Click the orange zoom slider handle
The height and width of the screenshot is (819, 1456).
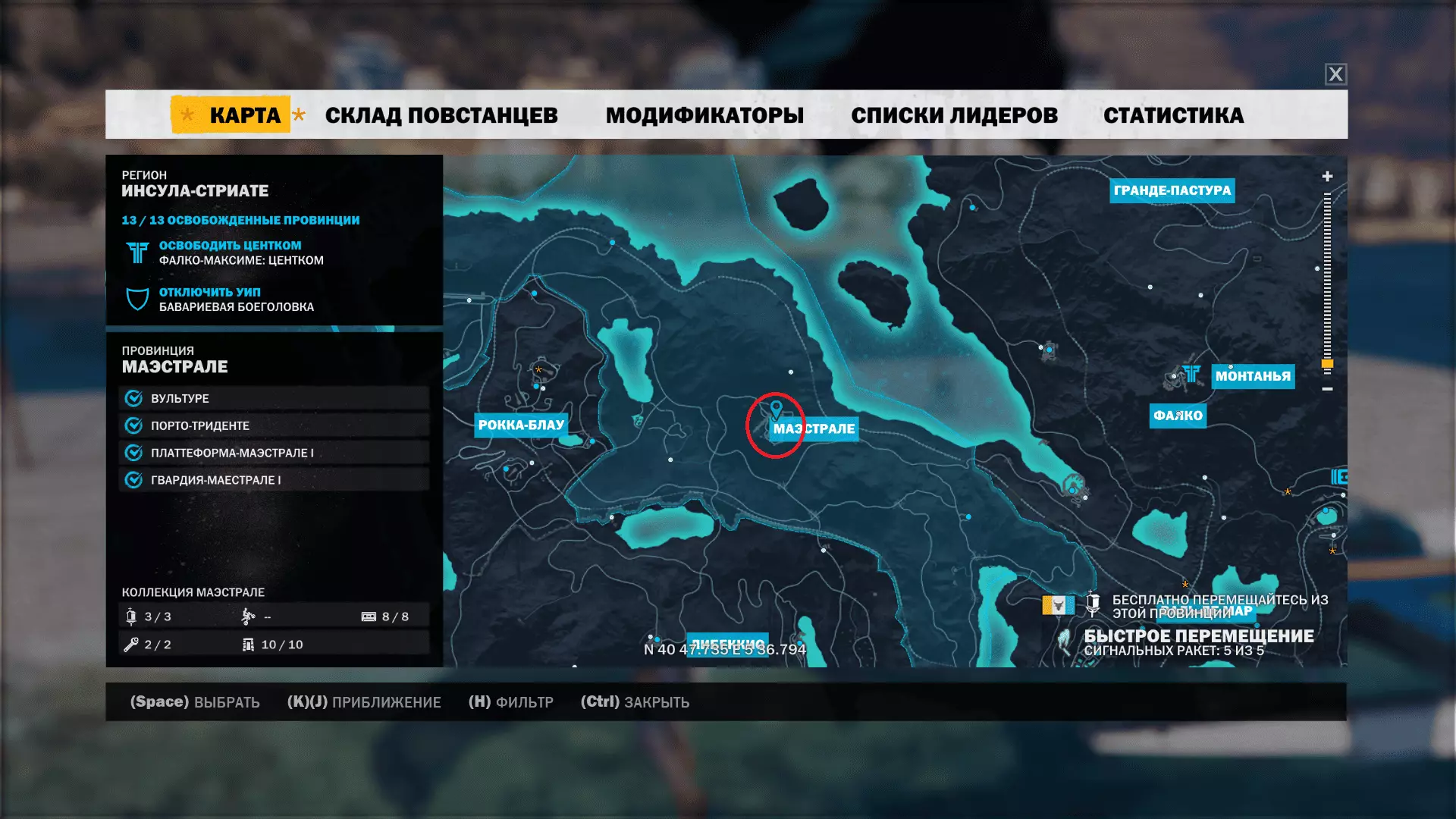click(x=1327, y=365)
